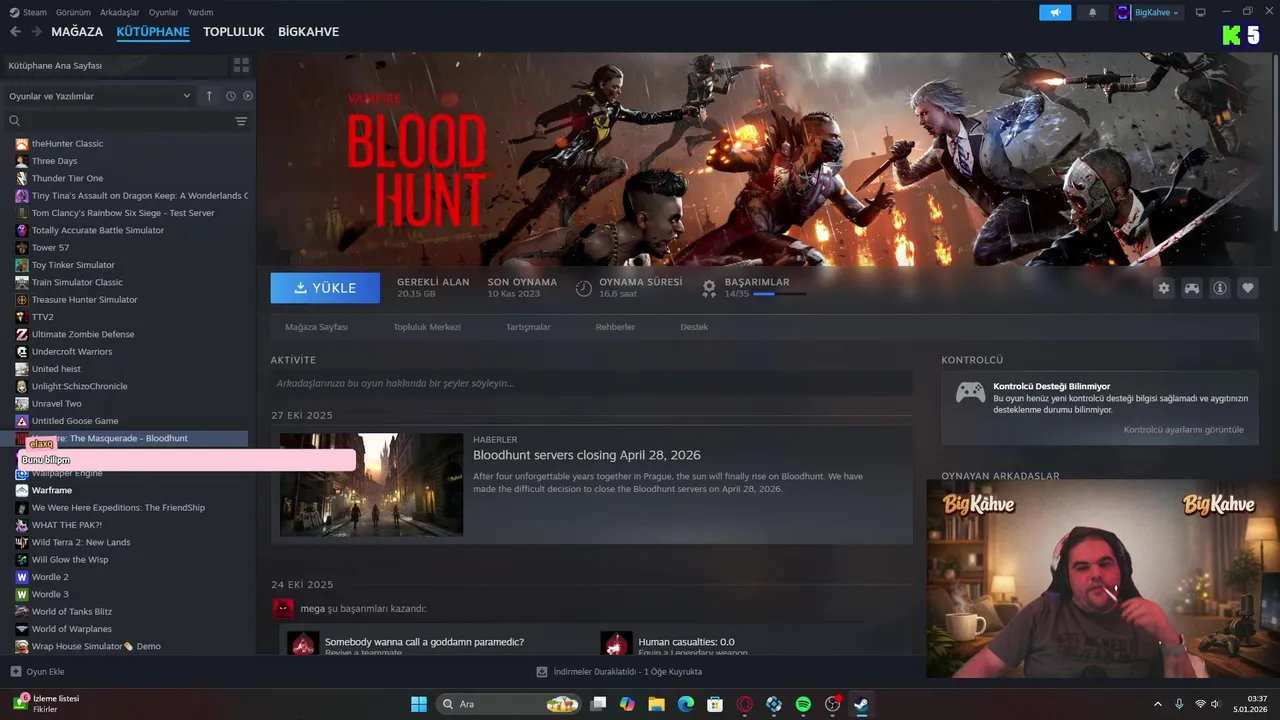Open Arkadaşlar menu
1280x720 pixels.
pyautogui.click(x=120, y=12)
